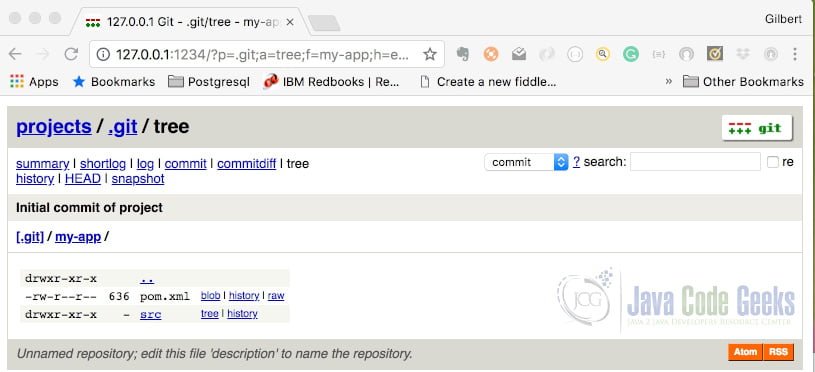
Task: Open the commit search type dropdown
Action: click(526, 162)
